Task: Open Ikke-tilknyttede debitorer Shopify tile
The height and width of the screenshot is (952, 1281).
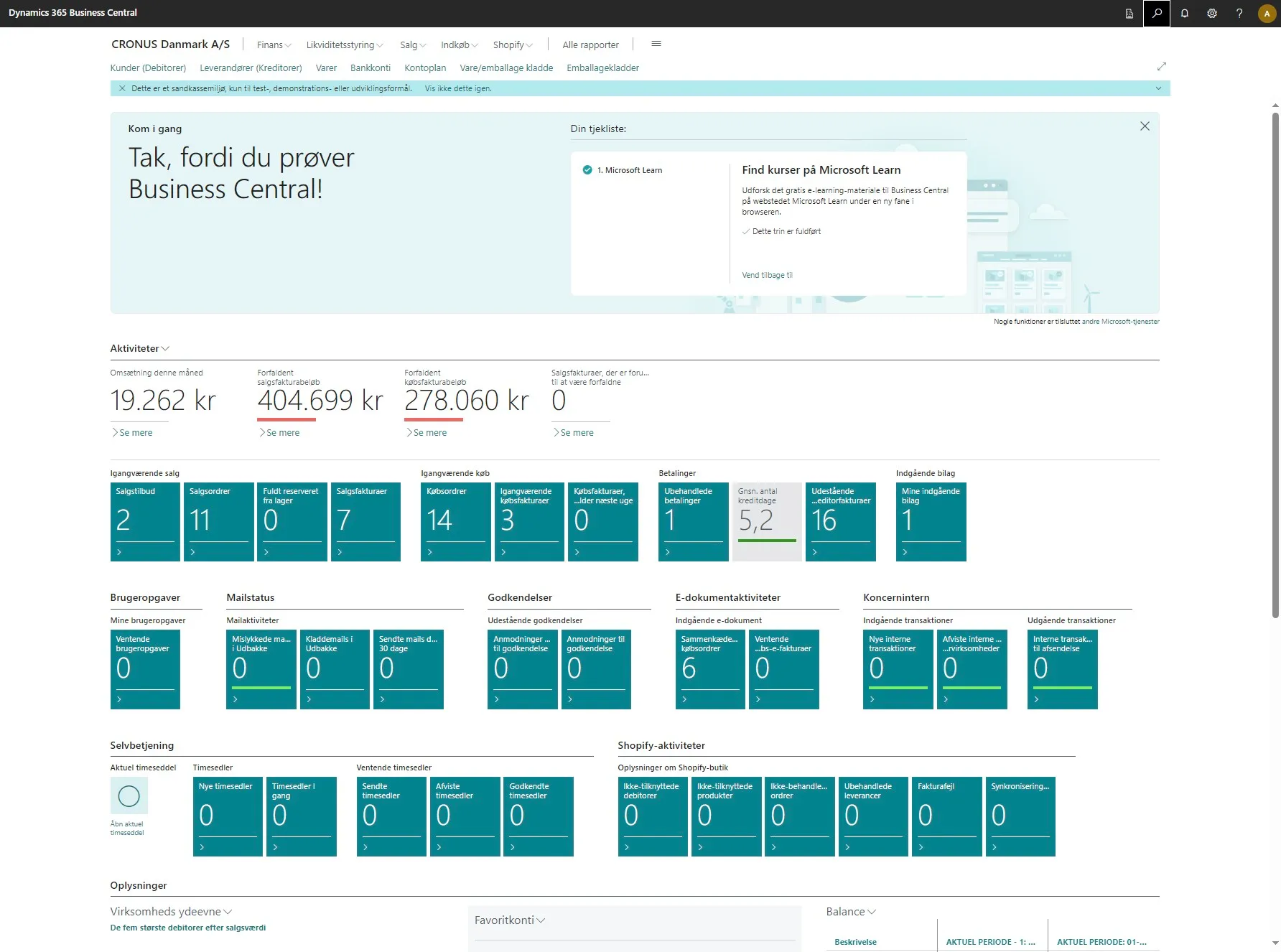Action: (x=653, y=816)
